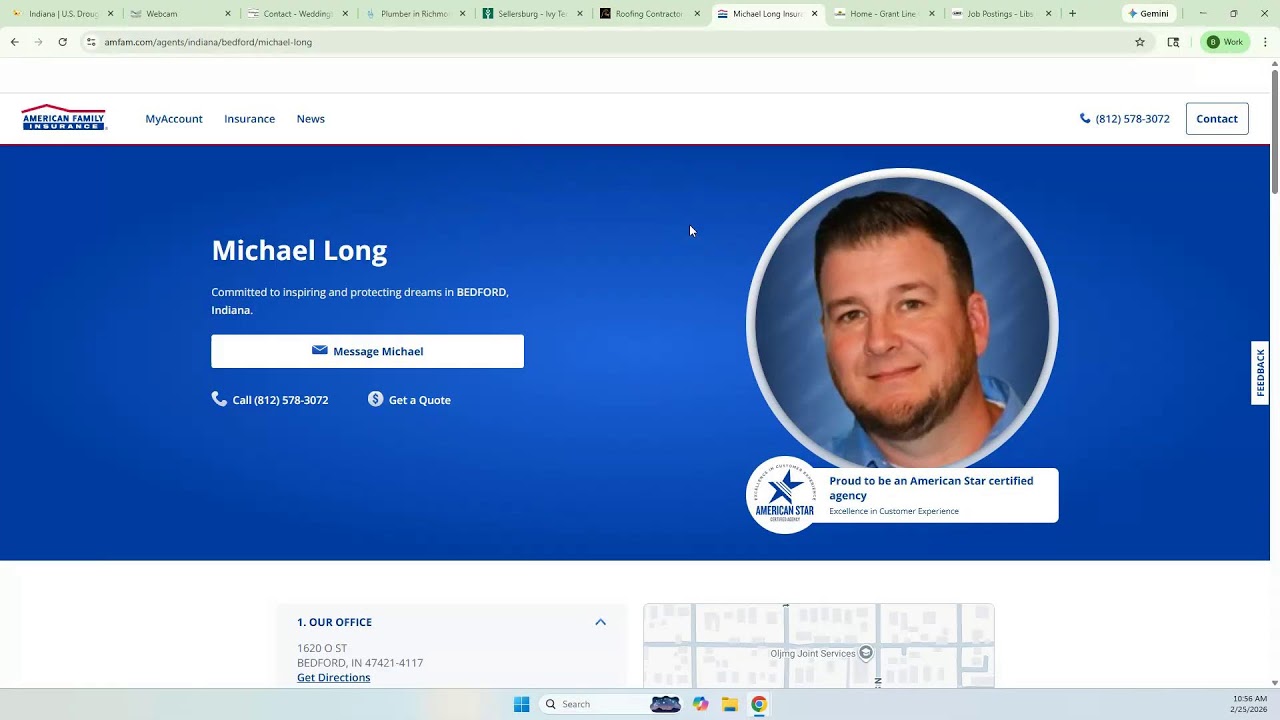Viewport: 1280px width, 720px height.
Task: Close the Michael Long Insurance tab
Action: [814, 14]
